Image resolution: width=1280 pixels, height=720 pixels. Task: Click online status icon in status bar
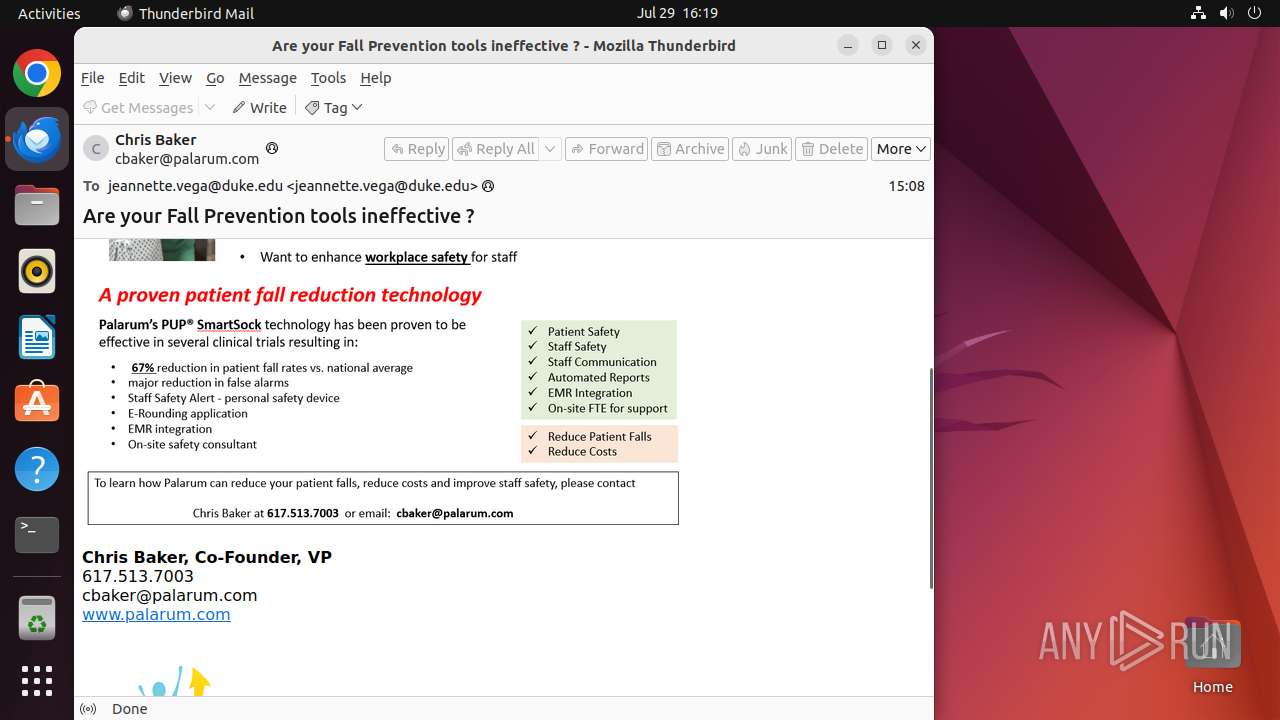pyautogui.click(x=88, y=709)
